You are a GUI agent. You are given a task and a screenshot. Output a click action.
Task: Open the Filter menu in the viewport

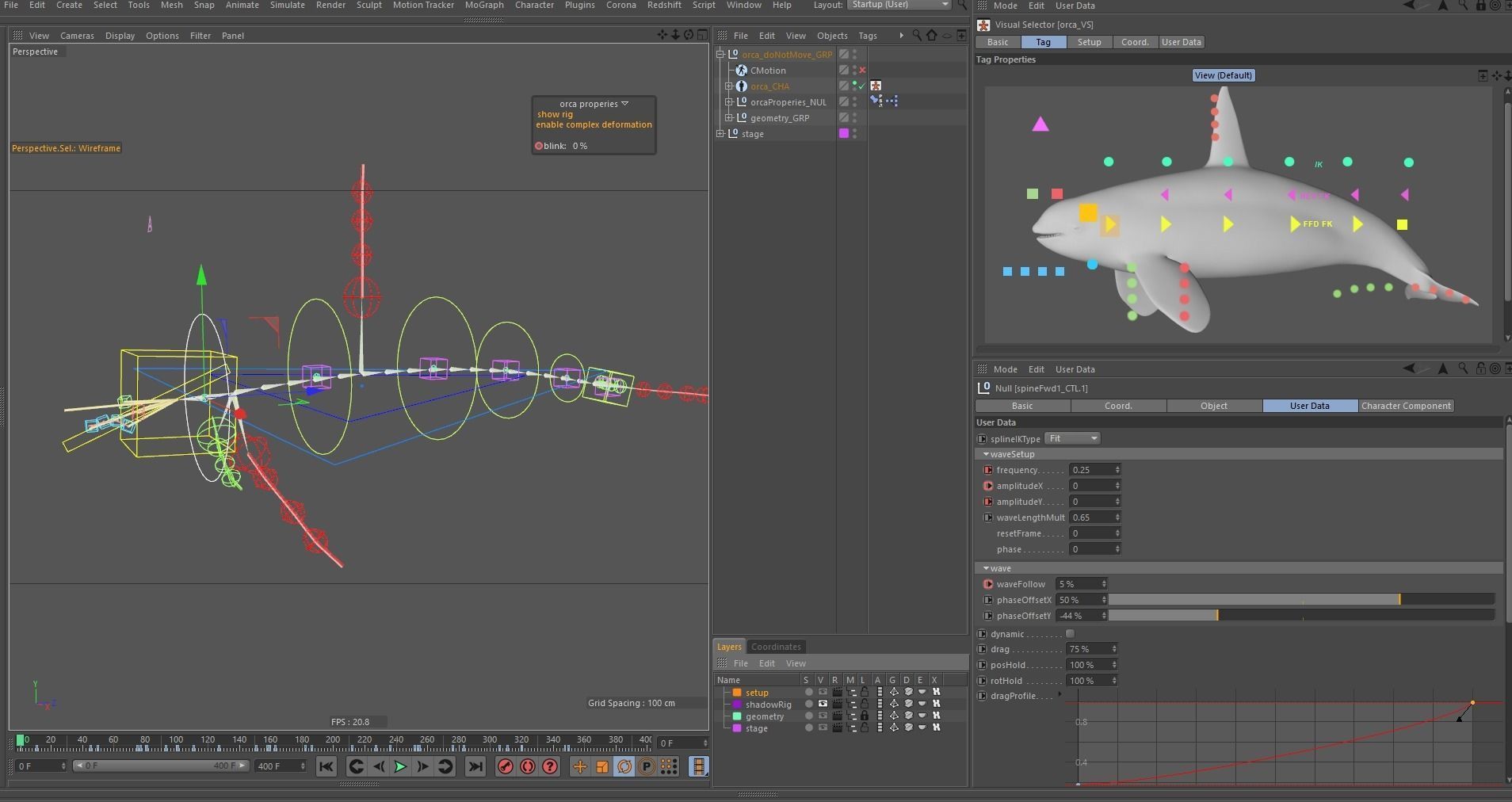[200, 36]
